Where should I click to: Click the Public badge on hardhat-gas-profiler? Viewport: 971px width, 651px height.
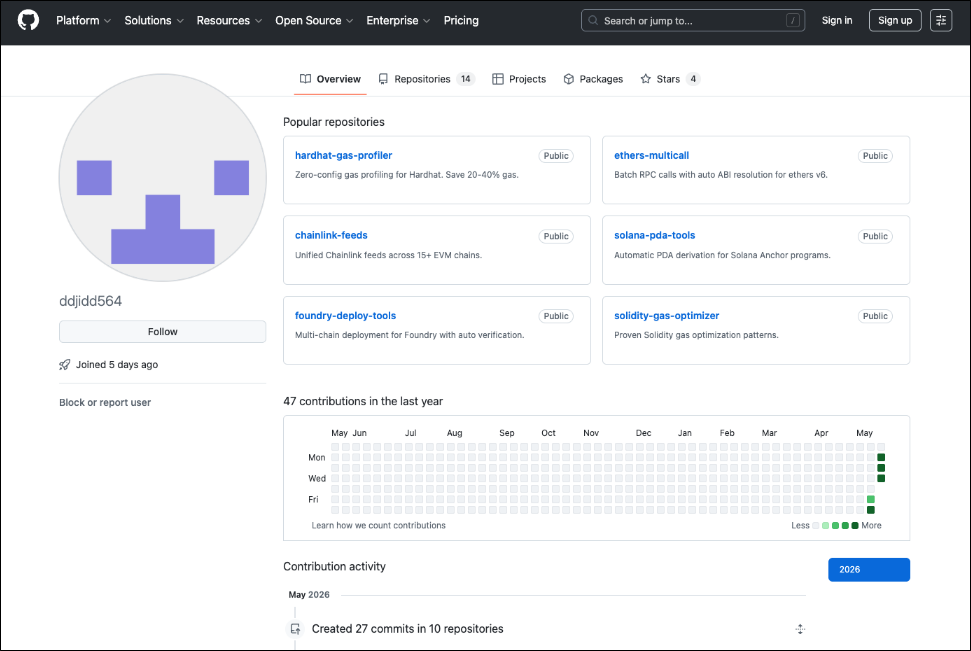555,156
